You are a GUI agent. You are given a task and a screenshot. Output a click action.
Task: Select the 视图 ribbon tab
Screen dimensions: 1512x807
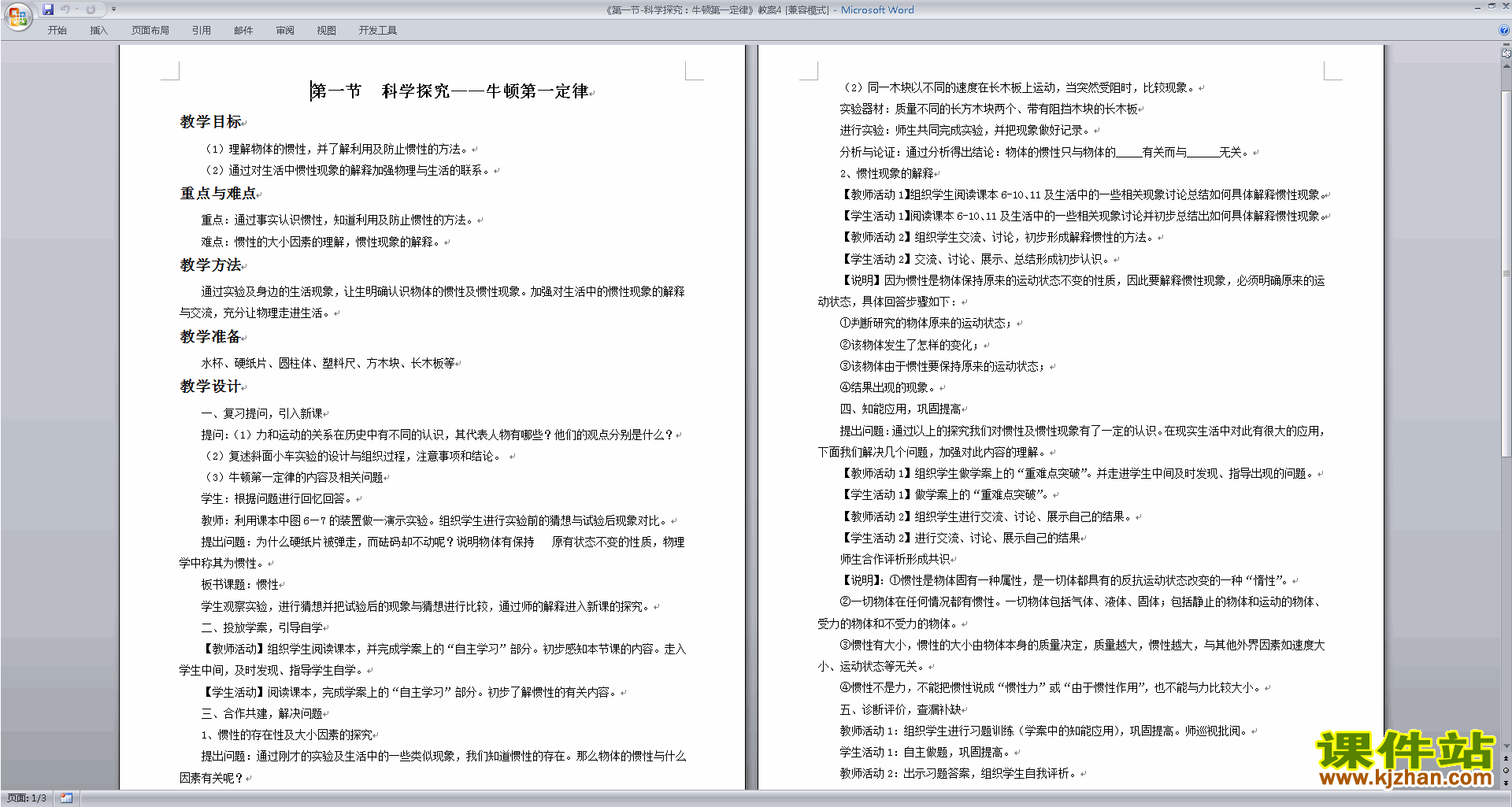(327, 31)
